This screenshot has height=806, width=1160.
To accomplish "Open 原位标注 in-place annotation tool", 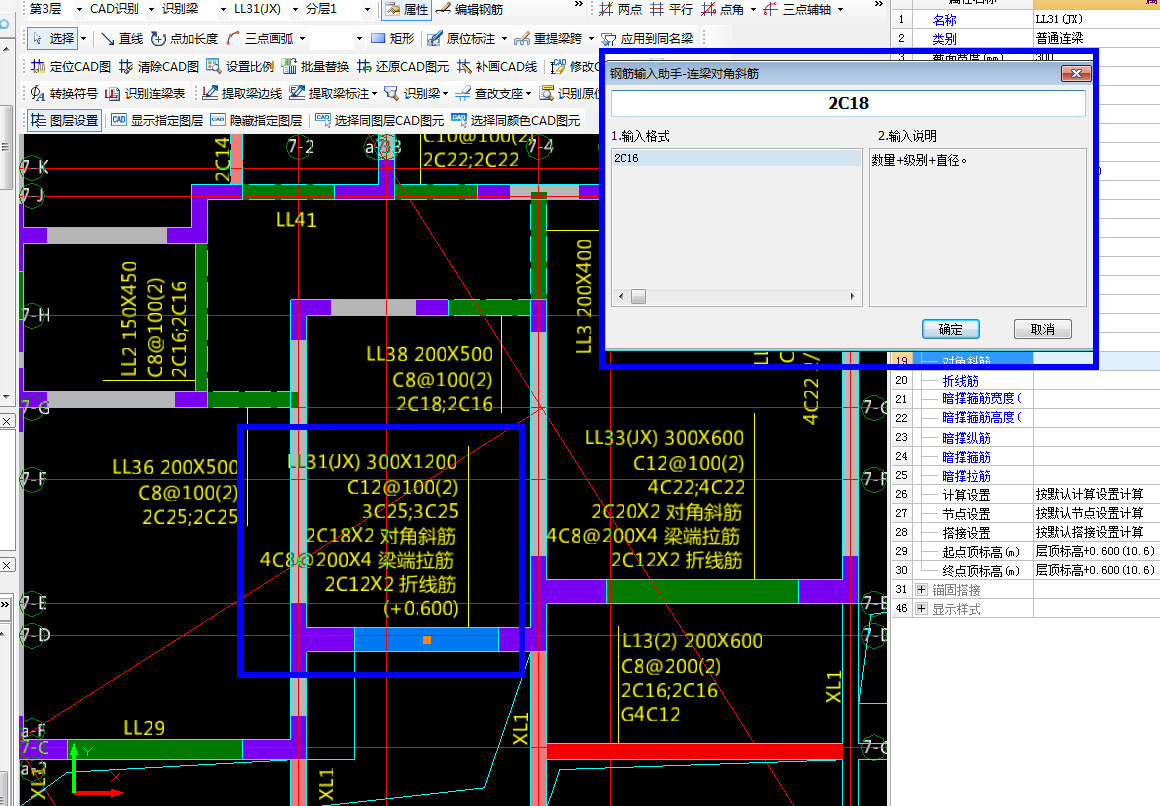I will [462, 38].
